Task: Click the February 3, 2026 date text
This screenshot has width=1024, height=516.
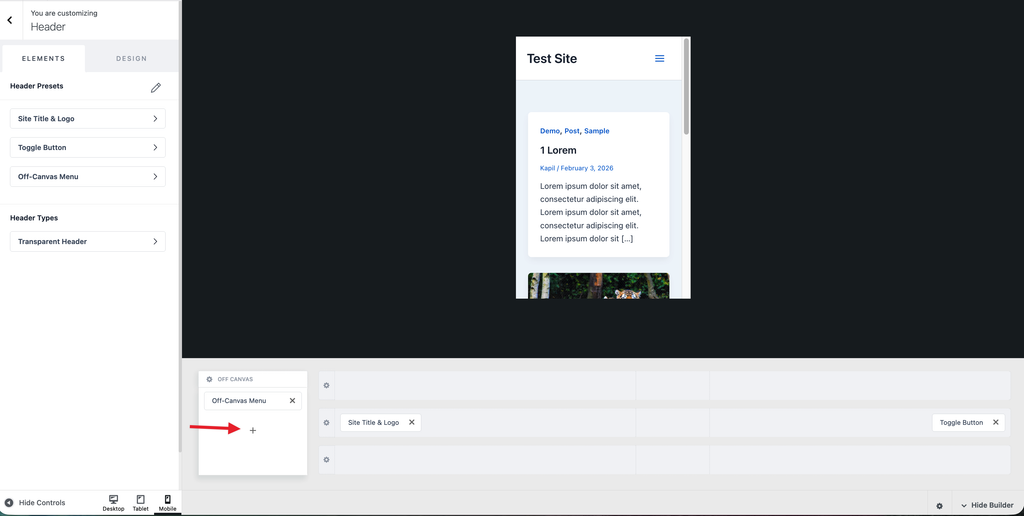Action: coord(587,169)
